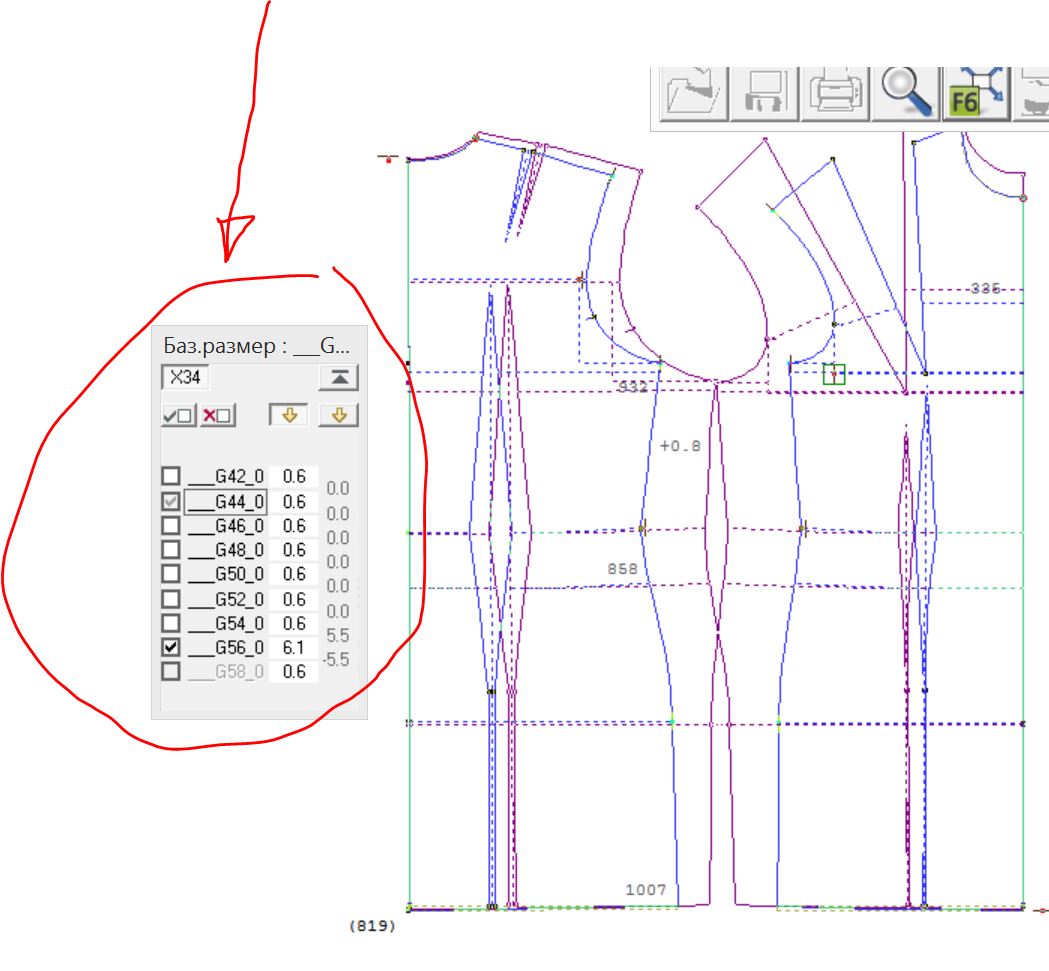The width and height of the screenshot is (1049, 971).
Task: Tick the G42_0 size checkbox
Action: [171, 476]
